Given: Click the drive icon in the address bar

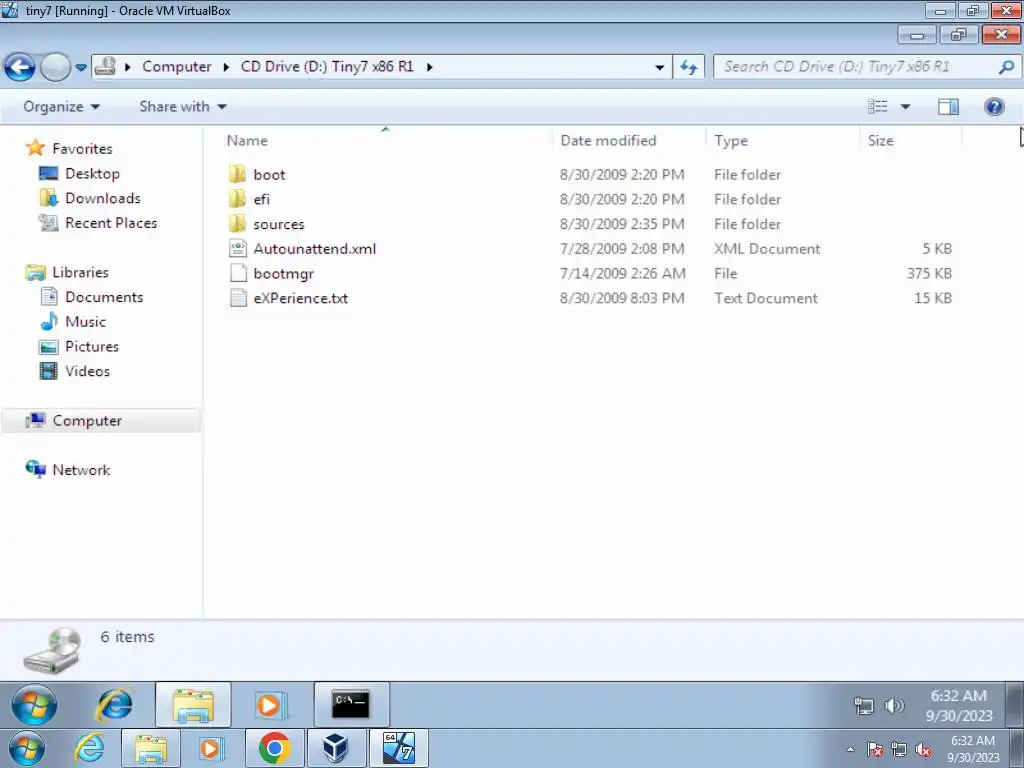Looking at the screenshot, I should (105, 67).
